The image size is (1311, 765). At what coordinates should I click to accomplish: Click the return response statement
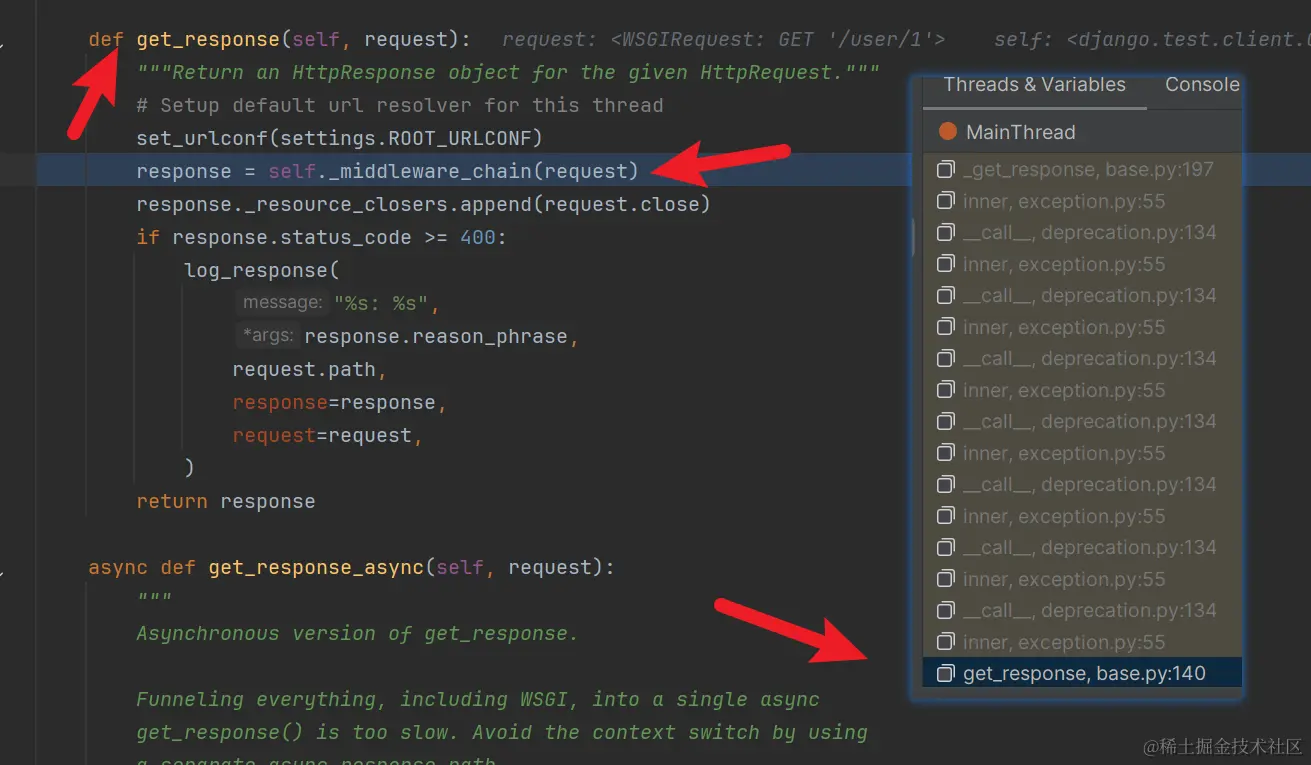tap(226, 501)
